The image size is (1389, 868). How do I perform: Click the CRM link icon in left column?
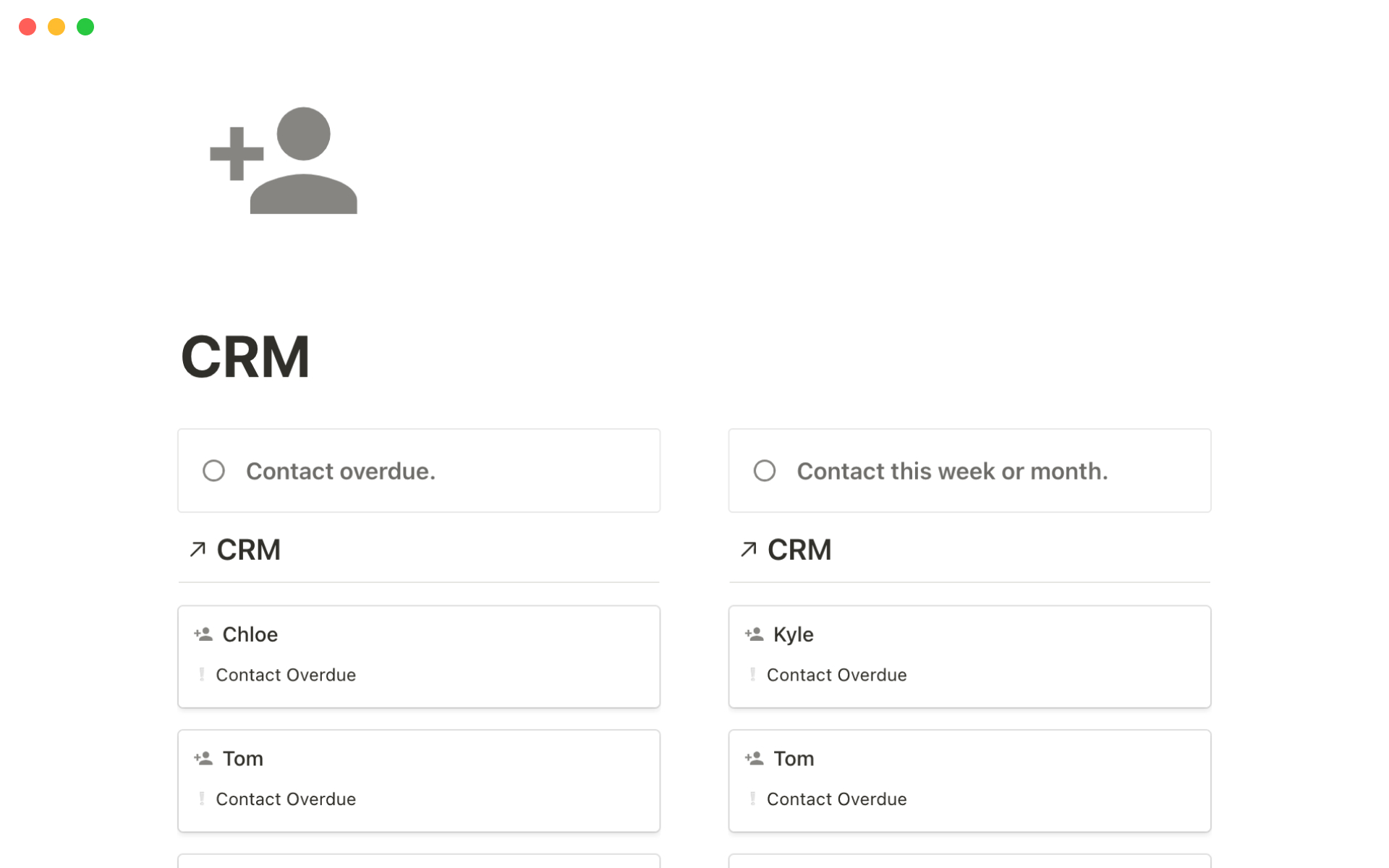(197, 550)
